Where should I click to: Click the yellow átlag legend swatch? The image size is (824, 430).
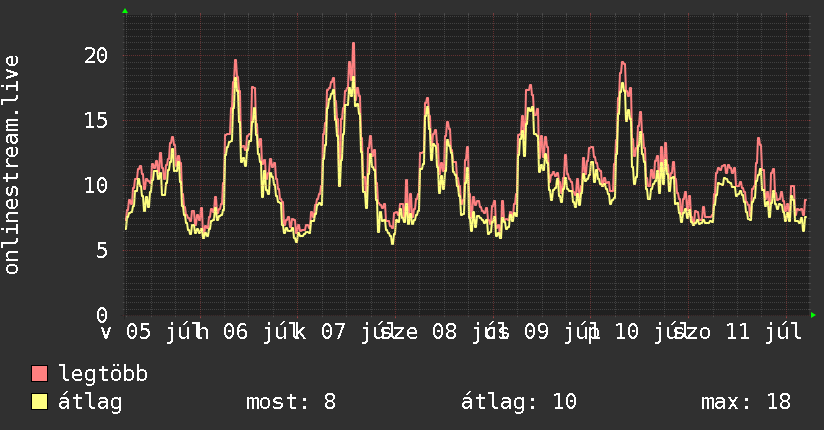(39, 401)
